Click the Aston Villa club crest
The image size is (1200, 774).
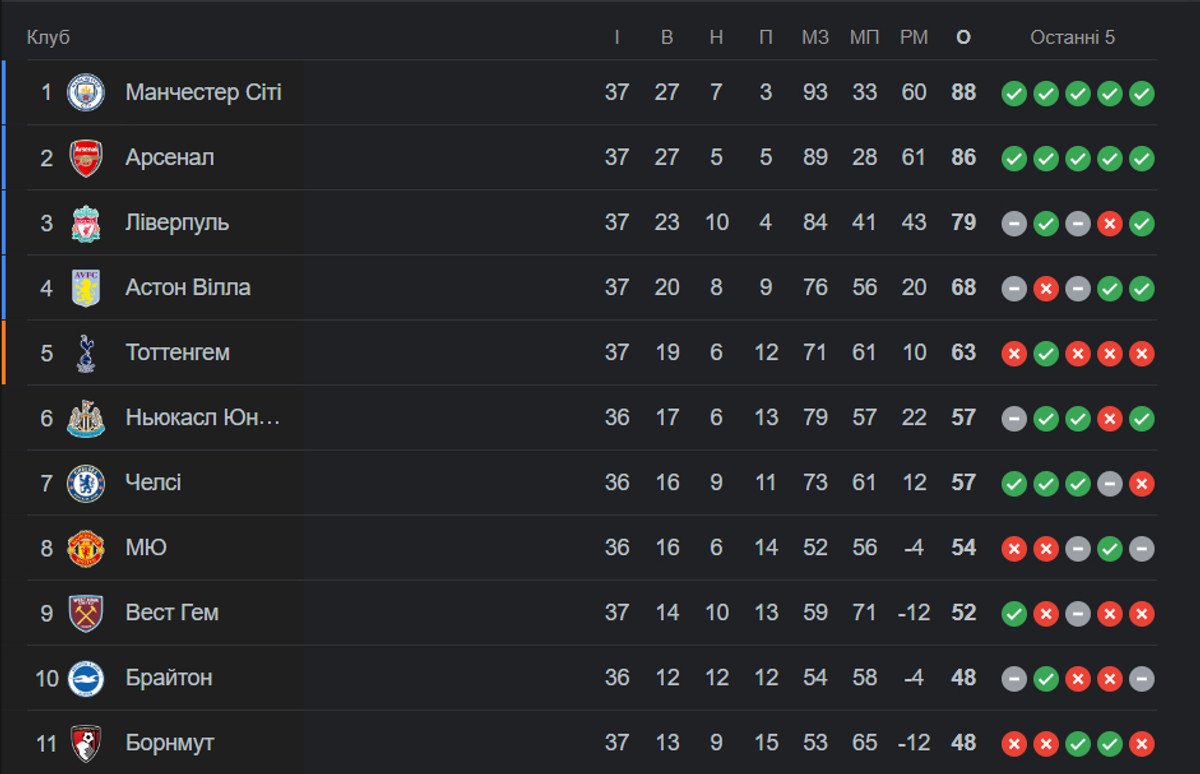point(85,288)
